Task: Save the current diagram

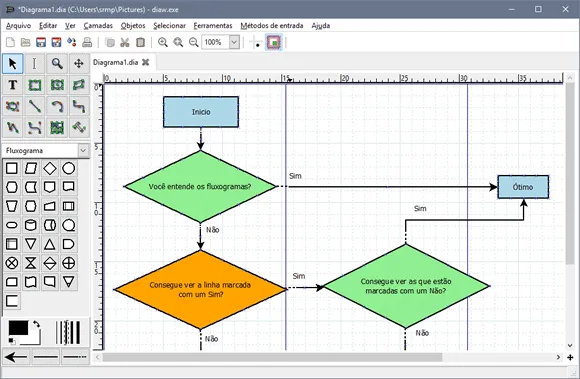Action: 41,42
